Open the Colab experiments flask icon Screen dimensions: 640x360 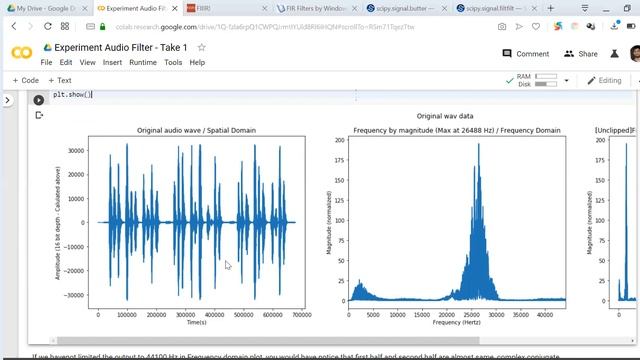(x=614, y=53)
